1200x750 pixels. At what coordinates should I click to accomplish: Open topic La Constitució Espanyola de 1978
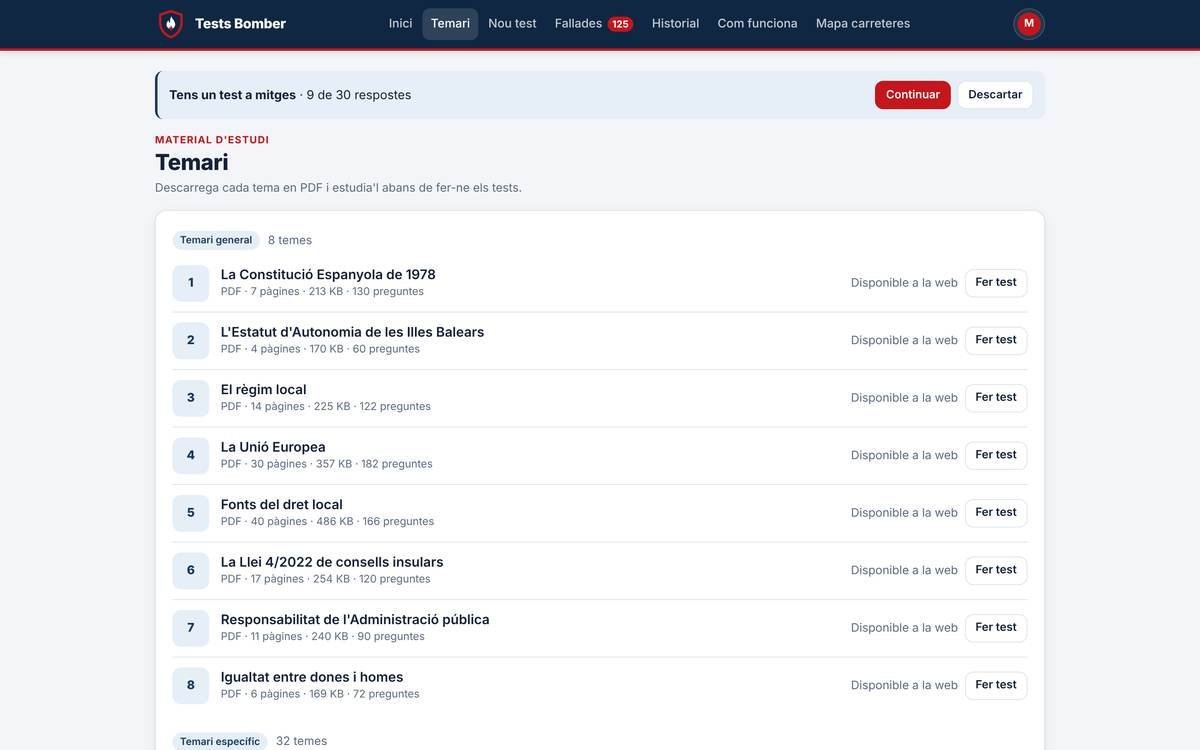point(328,274)
